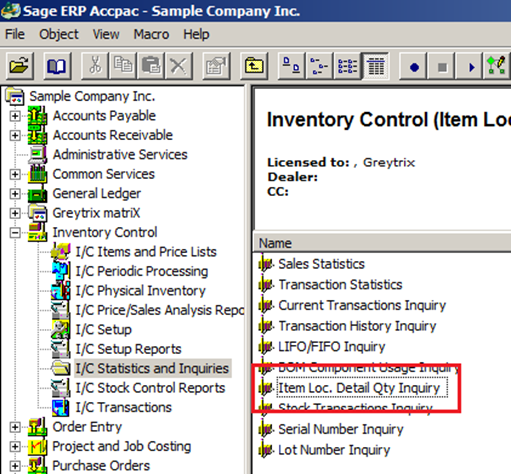Image resolution: width=511 pixels, height=474 pixels.
Task: Open the Object menu
Action: 59,34
